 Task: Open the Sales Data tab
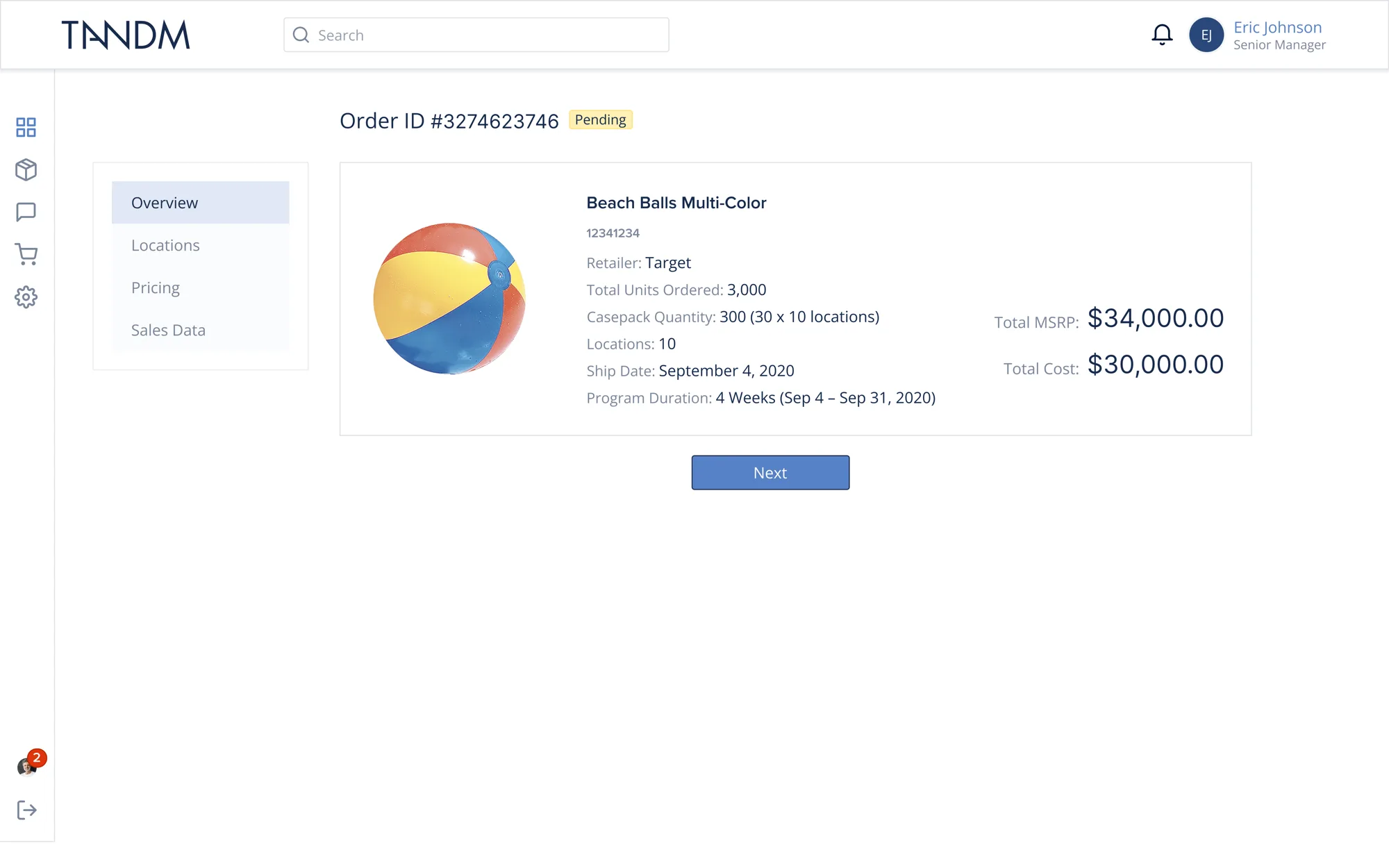click(200, 330)
